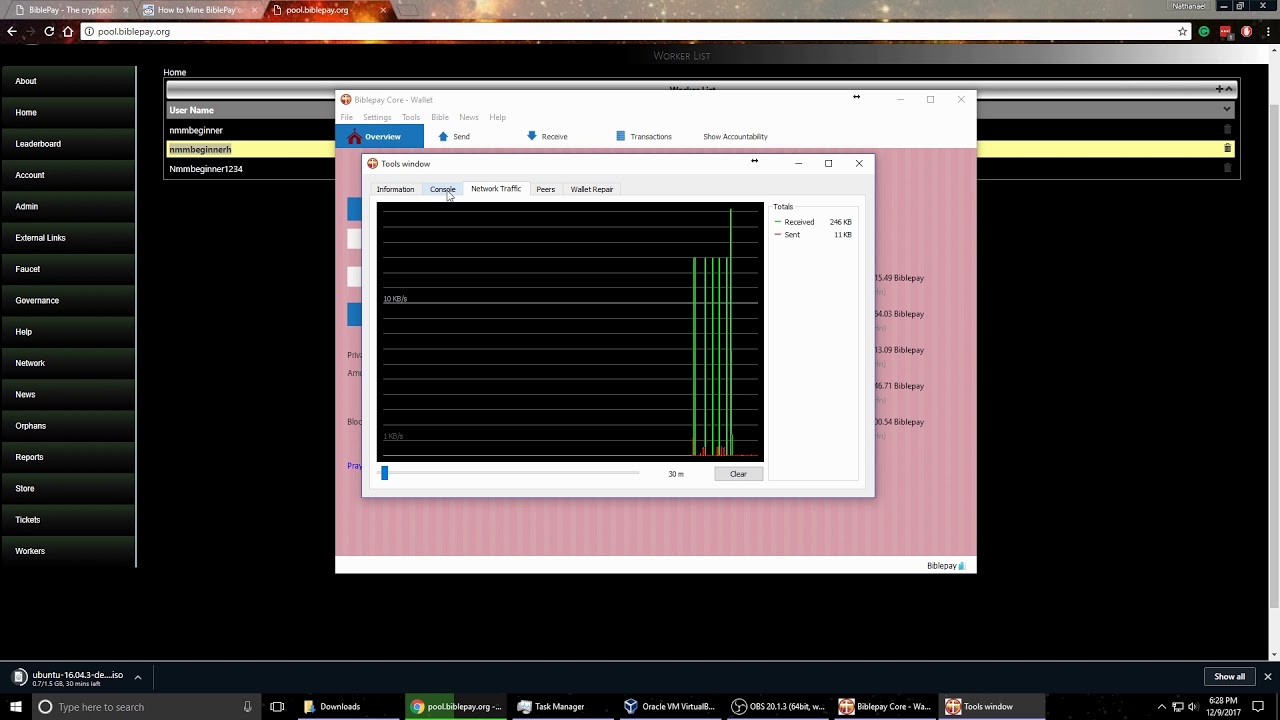Switch to BiblePay - The cryptocurrency browser tab

(70, 10)
